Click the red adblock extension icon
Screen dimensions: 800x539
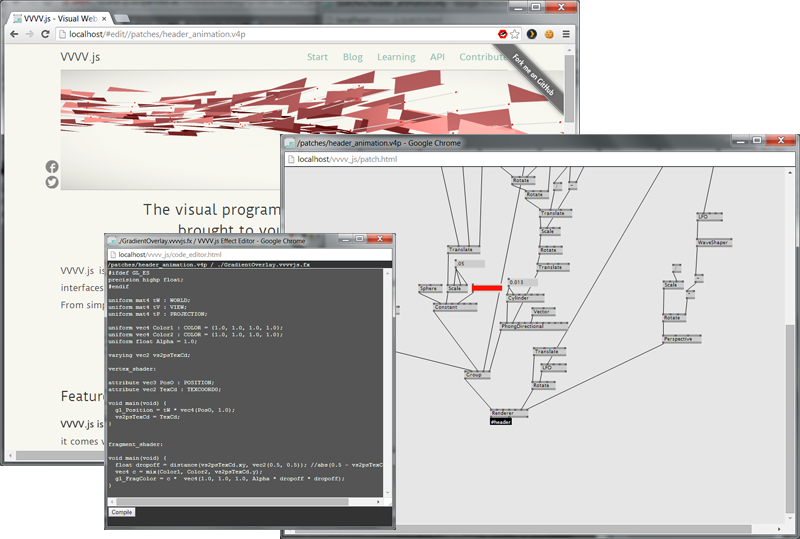pyautogui.click(x=503, y=34)
